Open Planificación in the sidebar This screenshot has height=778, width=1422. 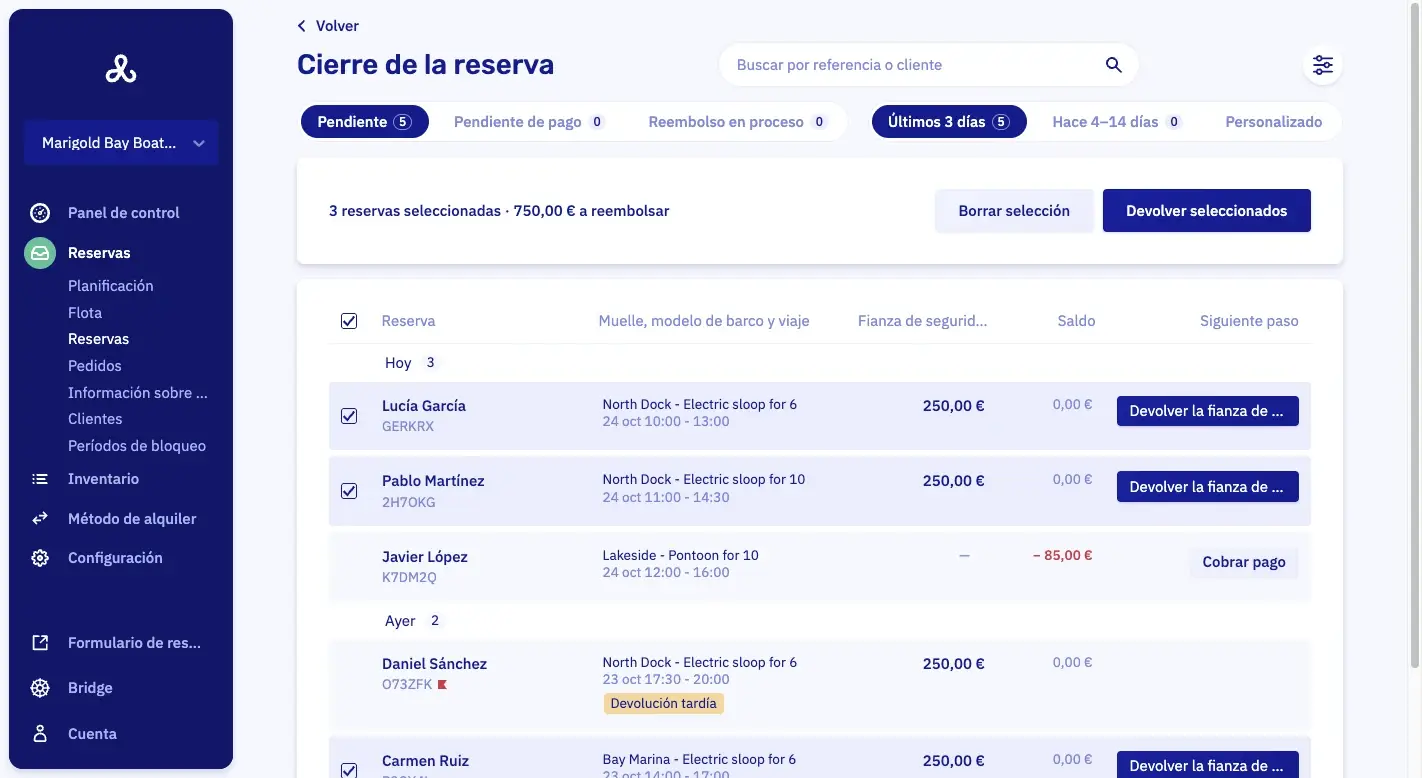[111, 286]
